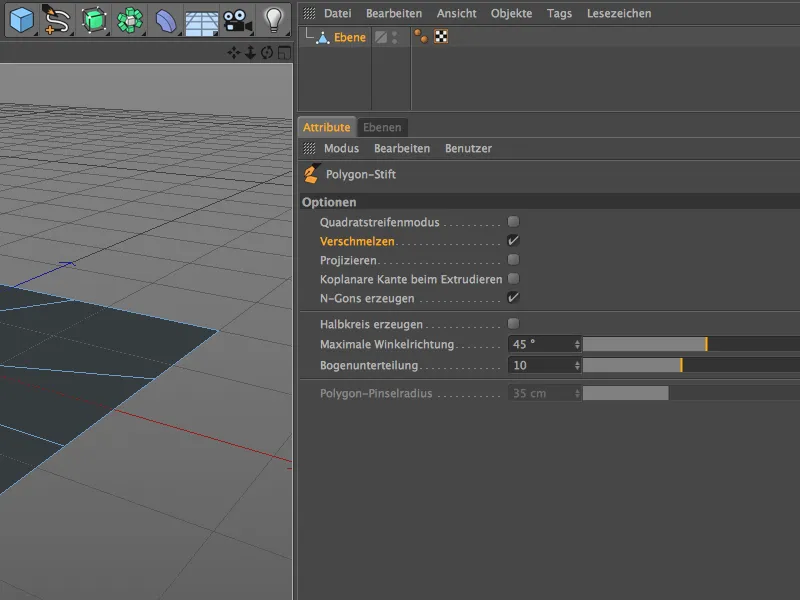This screenshot has height=600, width=800.
Task: Click the N-Gons erzeugen label
Action: click(367, 298)
